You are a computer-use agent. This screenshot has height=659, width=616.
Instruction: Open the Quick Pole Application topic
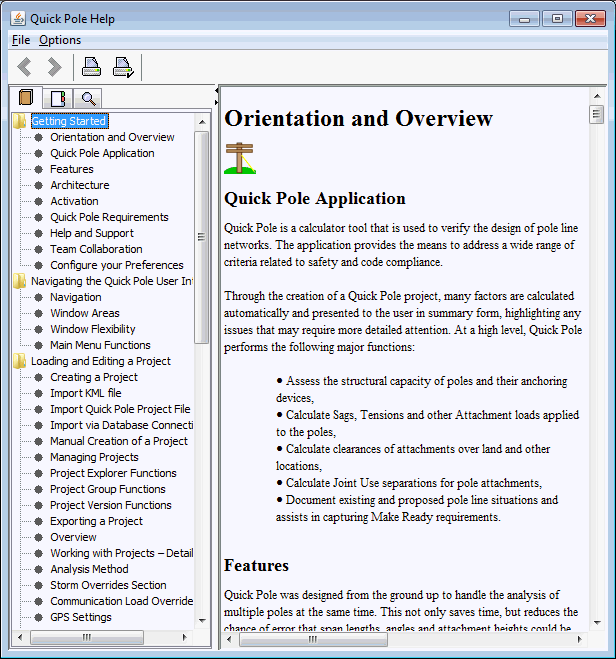coord(102,153)
